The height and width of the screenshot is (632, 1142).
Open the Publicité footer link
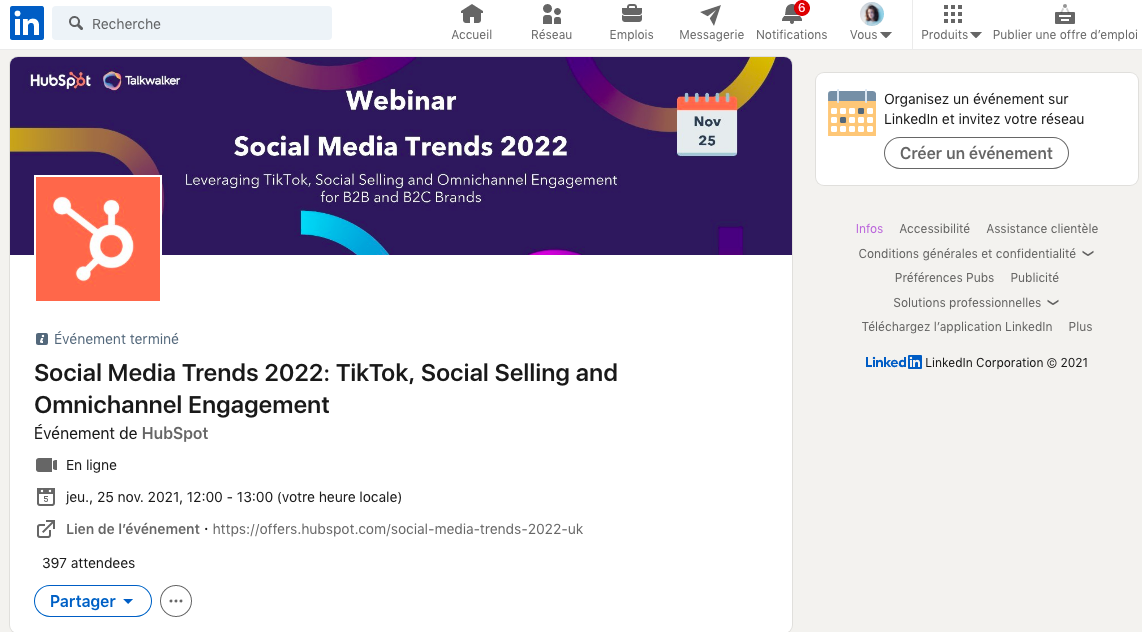(1034, 277)
